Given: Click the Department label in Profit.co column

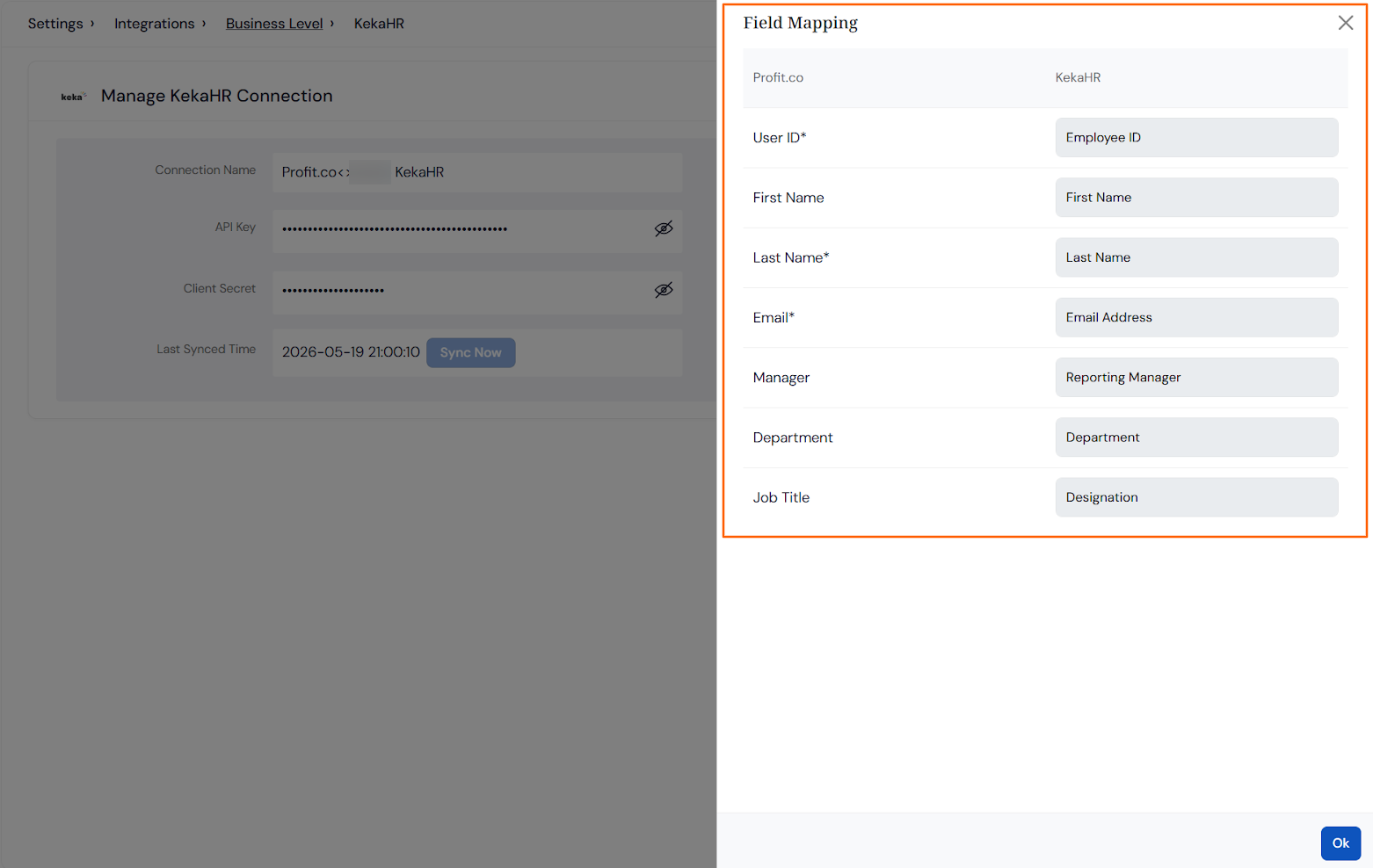Looking at the screenshot, I should point(793,438).
